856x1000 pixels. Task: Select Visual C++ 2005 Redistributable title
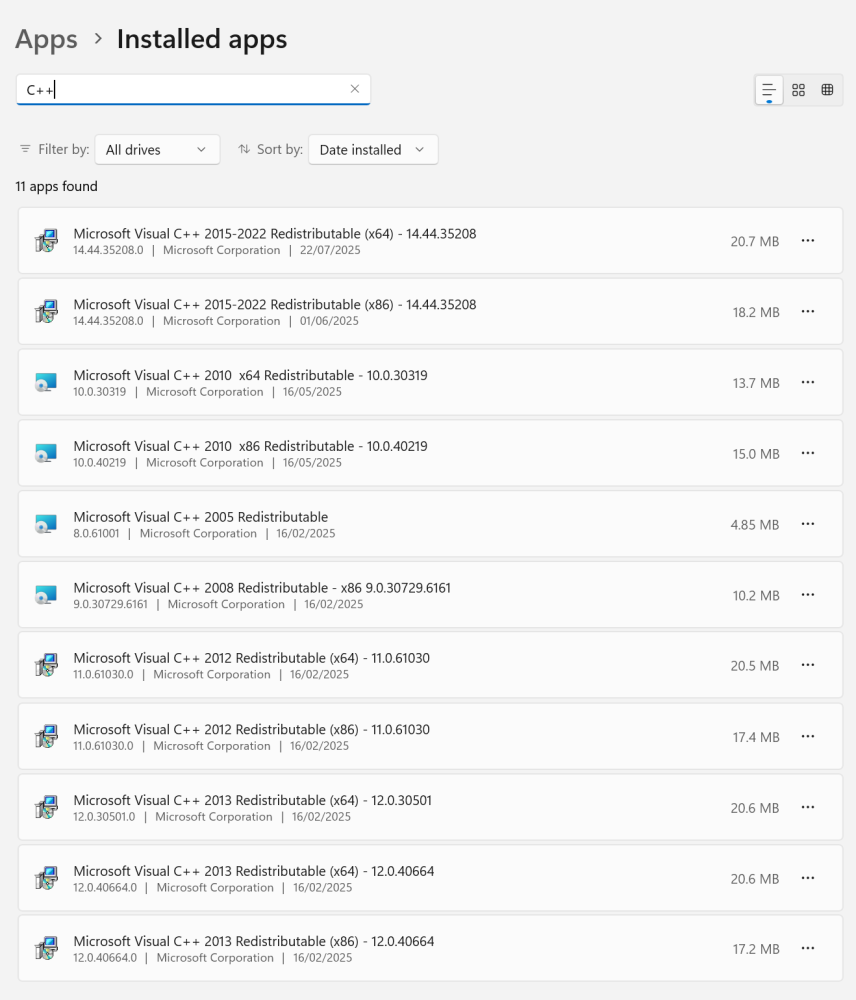pyautogui.click(x=201, y=517)
